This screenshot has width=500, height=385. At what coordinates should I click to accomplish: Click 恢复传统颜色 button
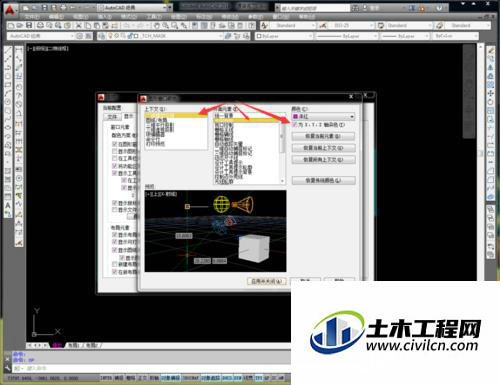tap(323, 180)
